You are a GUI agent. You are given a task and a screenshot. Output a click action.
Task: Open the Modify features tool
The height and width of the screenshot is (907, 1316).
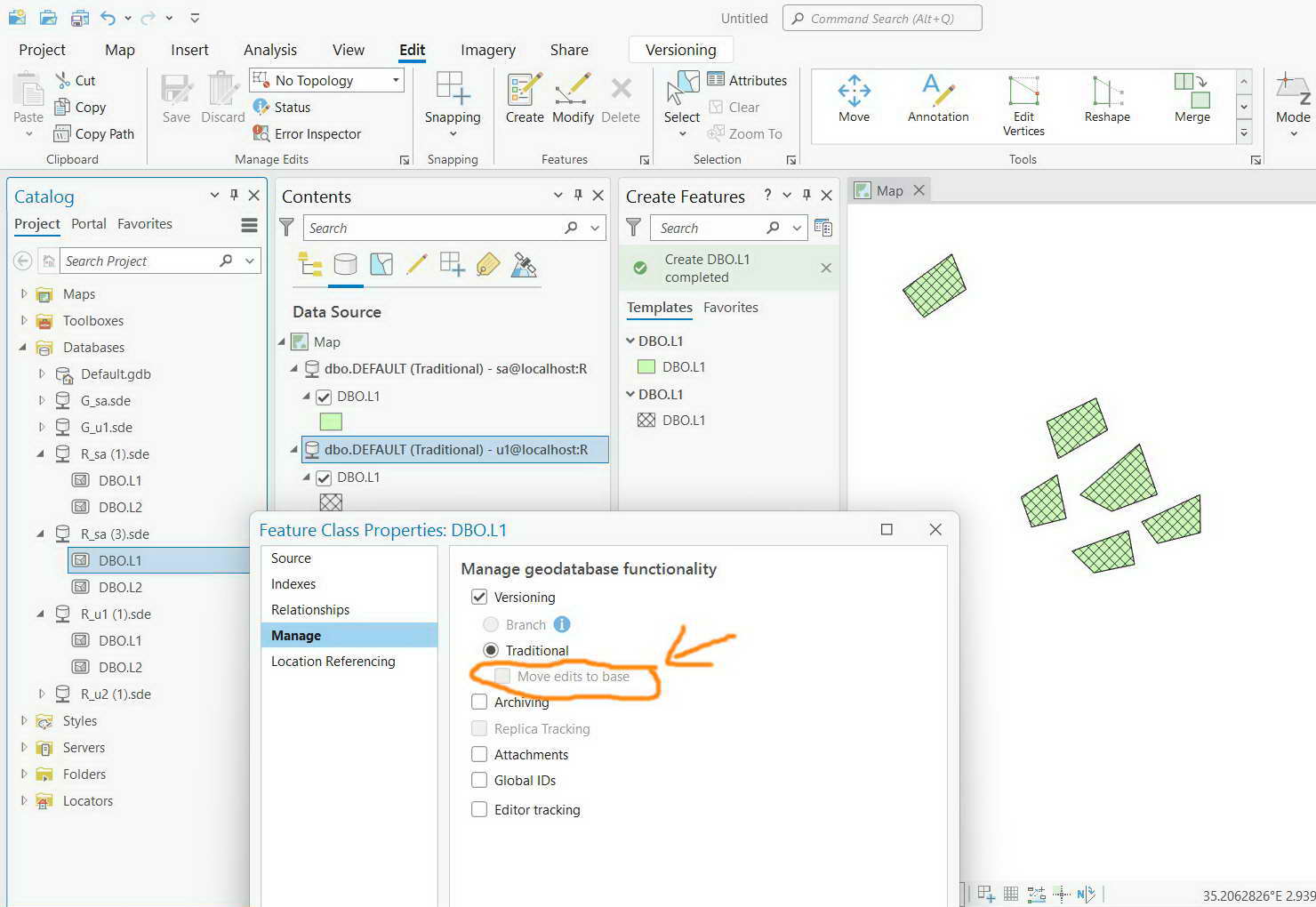(x=572, y=98)
